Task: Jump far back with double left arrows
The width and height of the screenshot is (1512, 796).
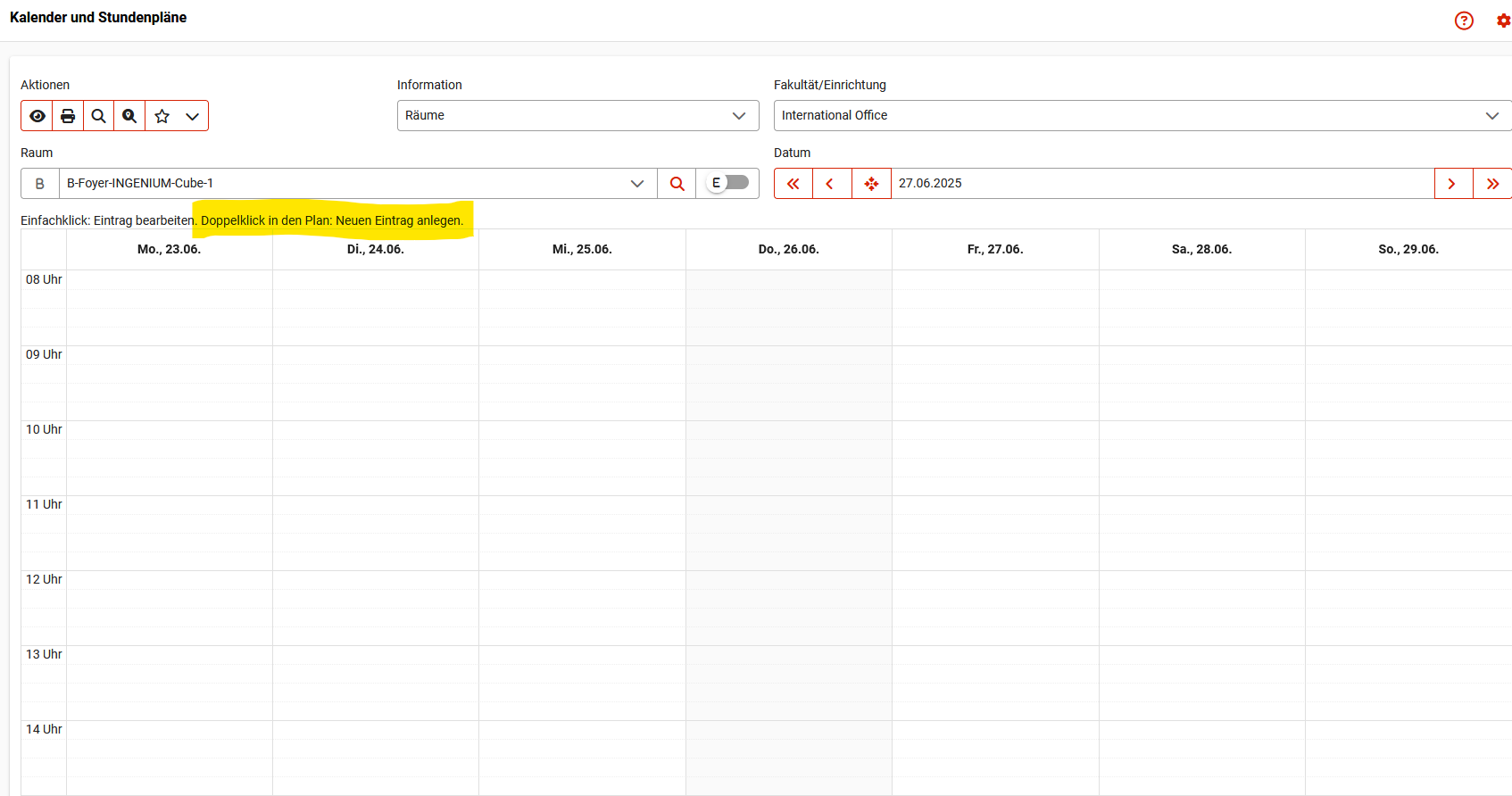Action: pos(793,184)
